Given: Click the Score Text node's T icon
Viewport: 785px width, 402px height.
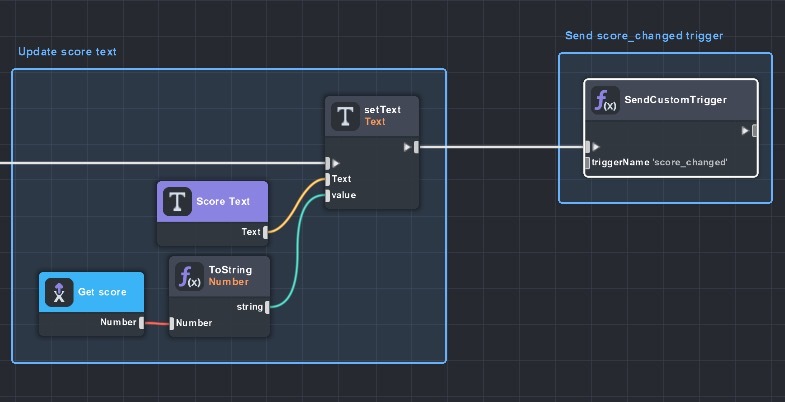Looking at the screenshot, I should 177,201.
